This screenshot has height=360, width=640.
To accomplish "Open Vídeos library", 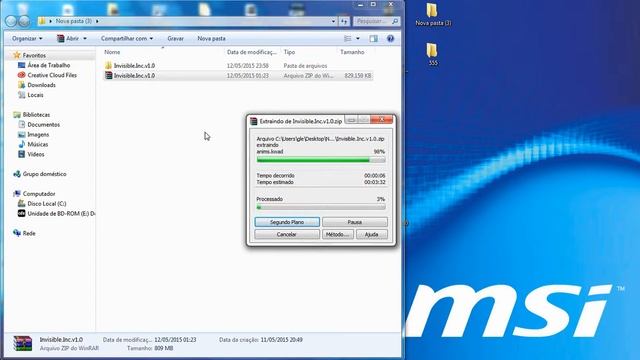I will pyautogui.click(x=36, y=154).
